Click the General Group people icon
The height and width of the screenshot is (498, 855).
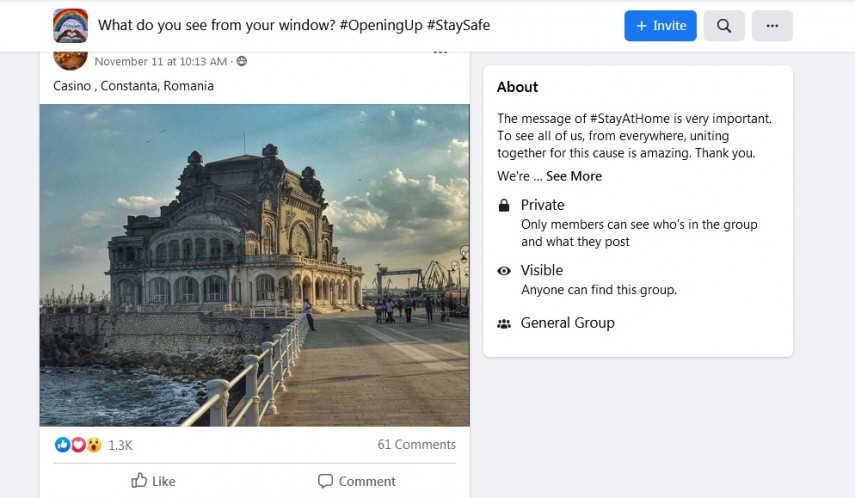click(504, 323)
